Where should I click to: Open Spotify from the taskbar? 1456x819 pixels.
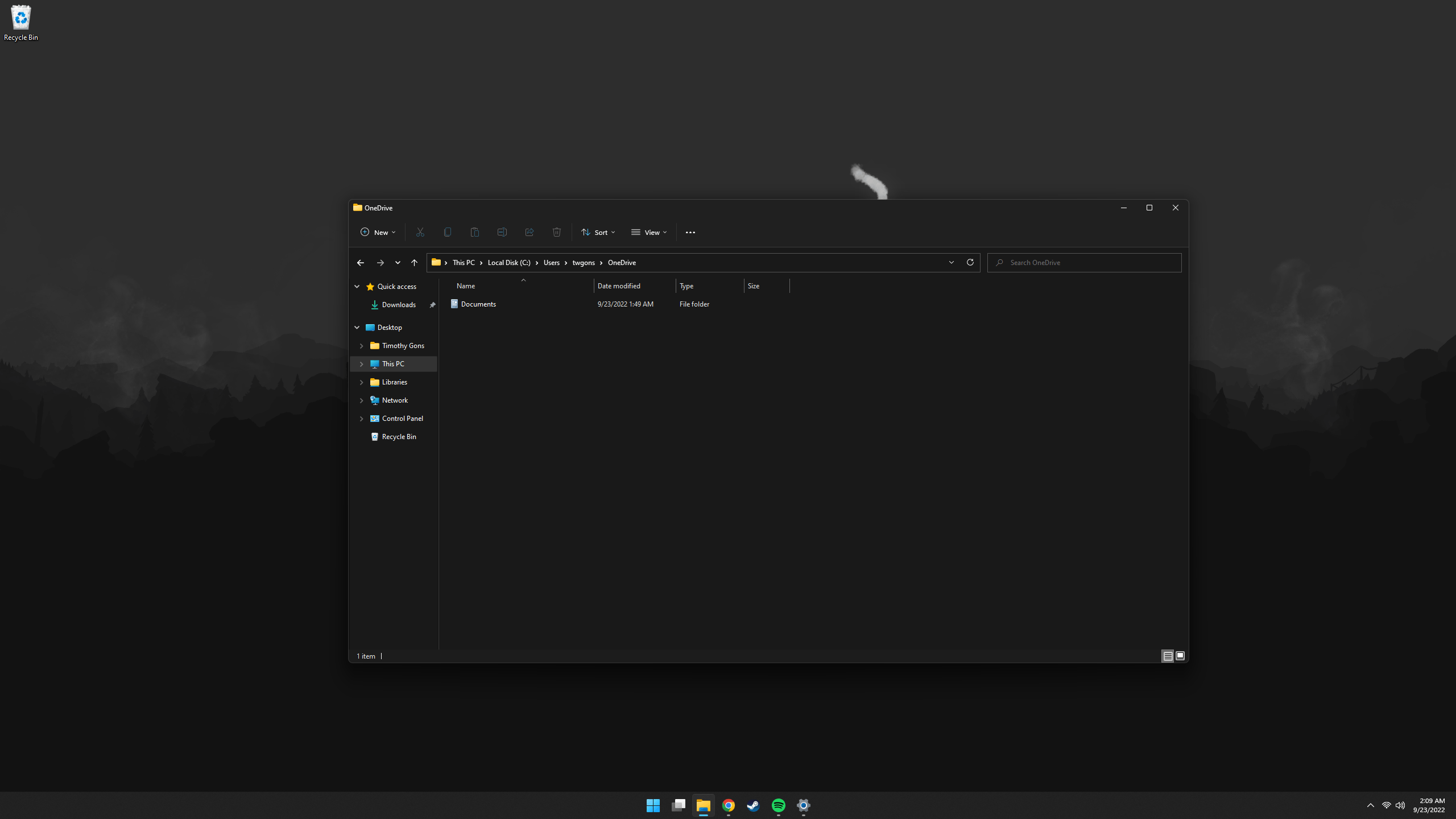(x=779, y=805)
